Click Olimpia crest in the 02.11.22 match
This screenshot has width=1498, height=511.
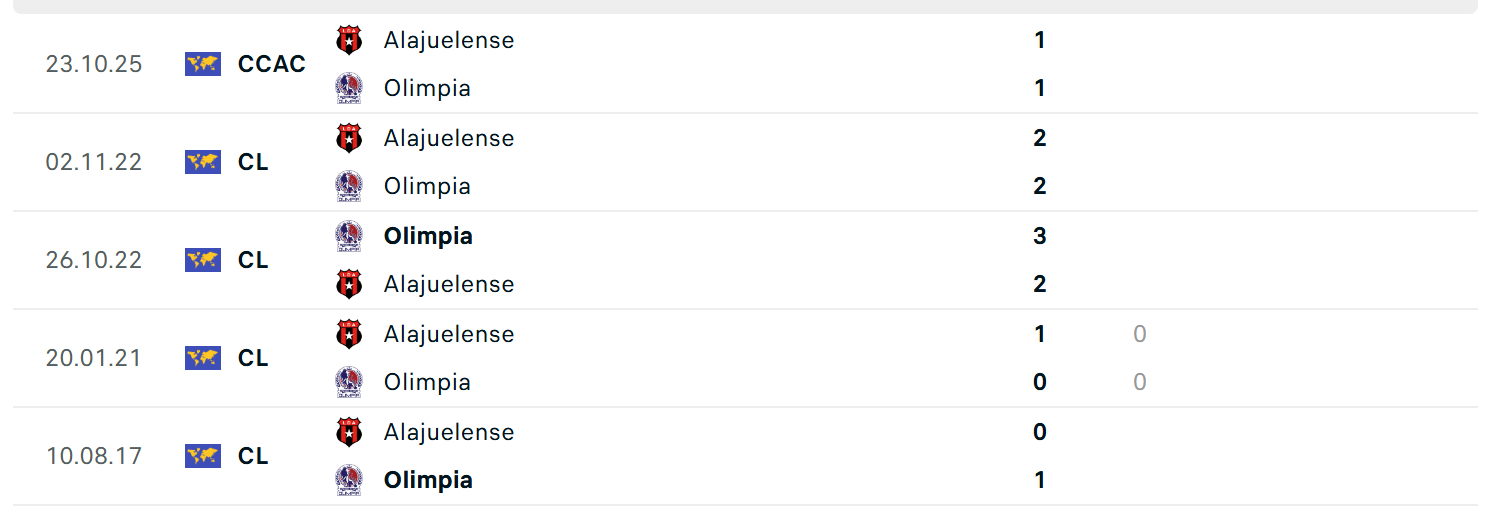[x=349, y=186]
